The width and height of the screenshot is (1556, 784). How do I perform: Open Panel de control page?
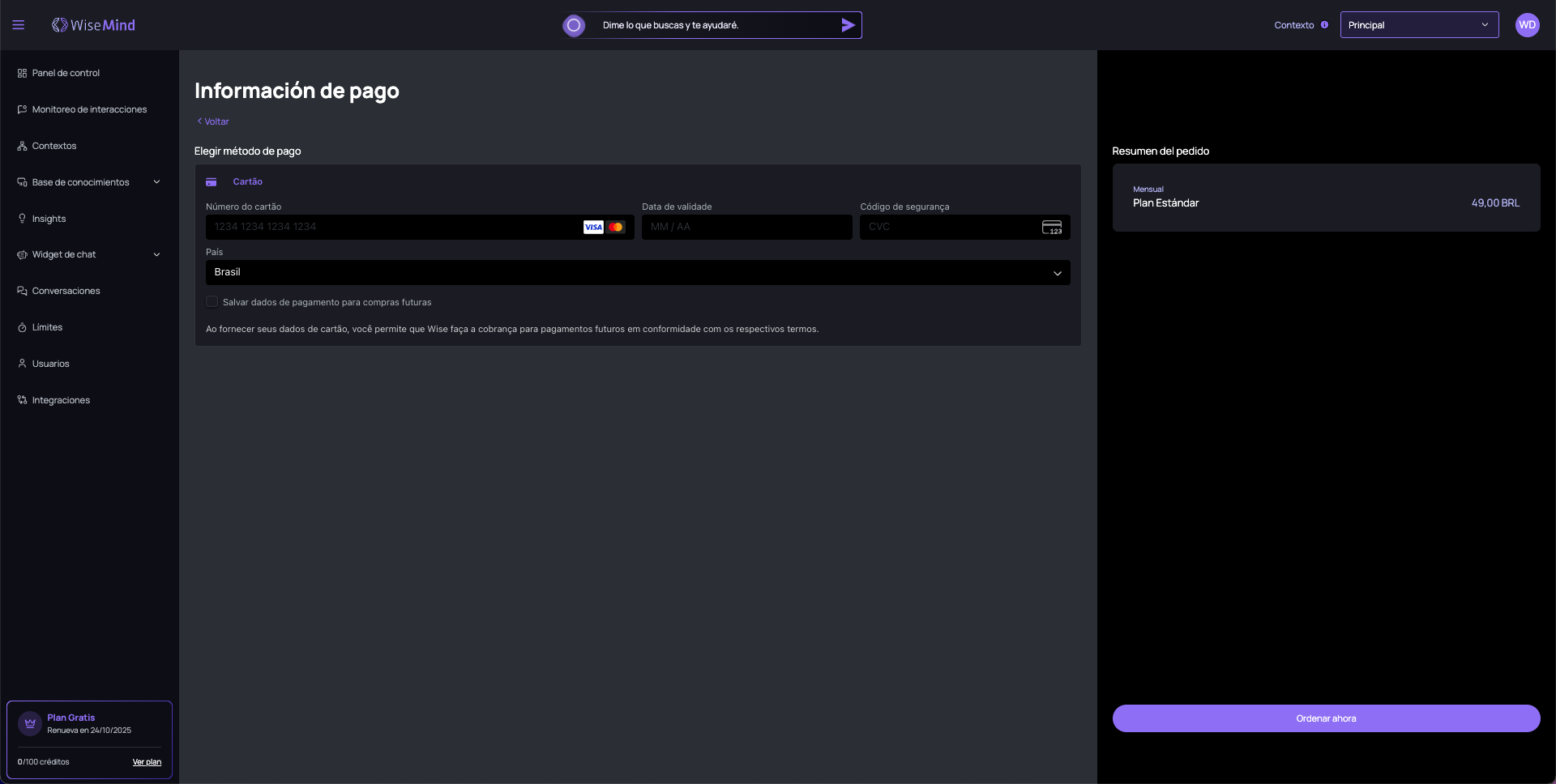click(66, 73)
